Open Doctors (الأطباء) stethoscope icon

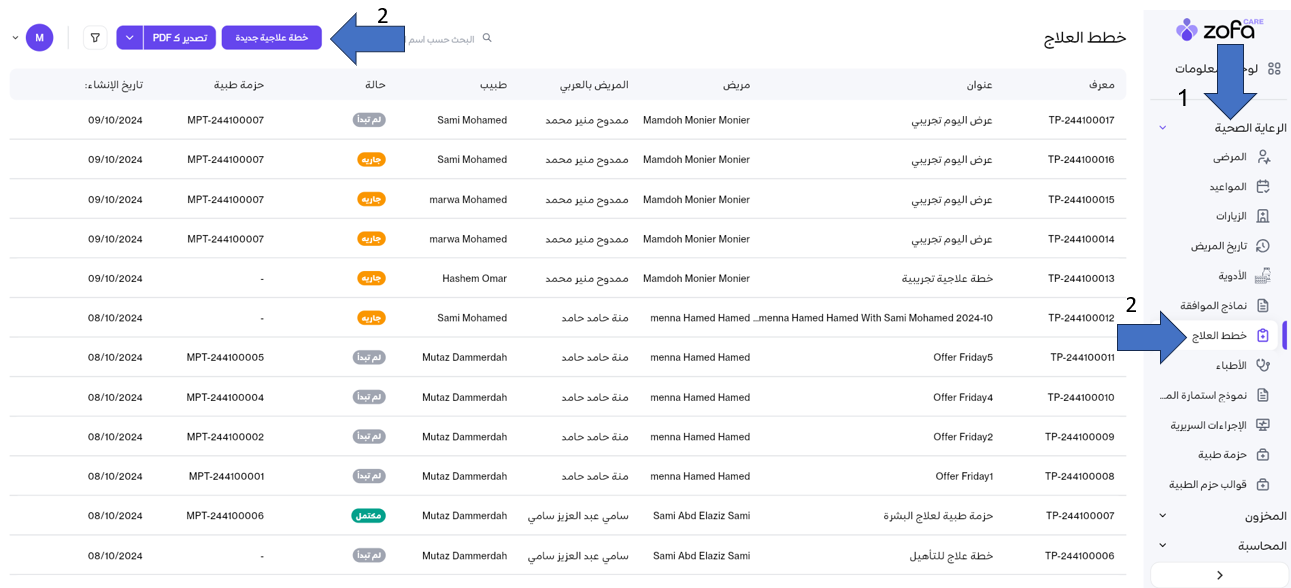(x=1263, y=366)
